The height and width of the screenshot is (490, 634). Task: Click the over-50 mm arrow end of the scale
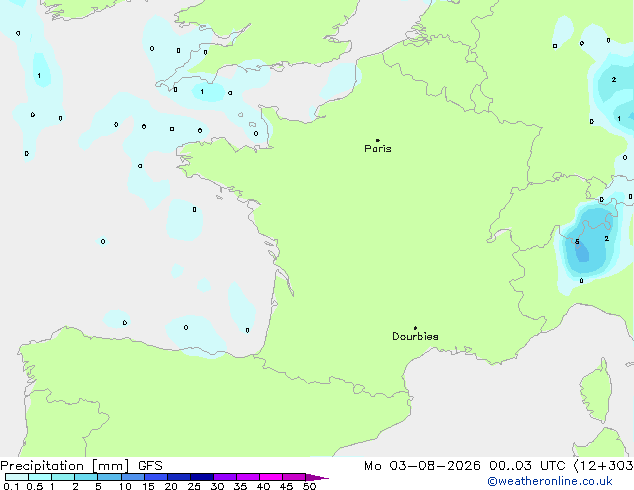click(x=317, y=477)
